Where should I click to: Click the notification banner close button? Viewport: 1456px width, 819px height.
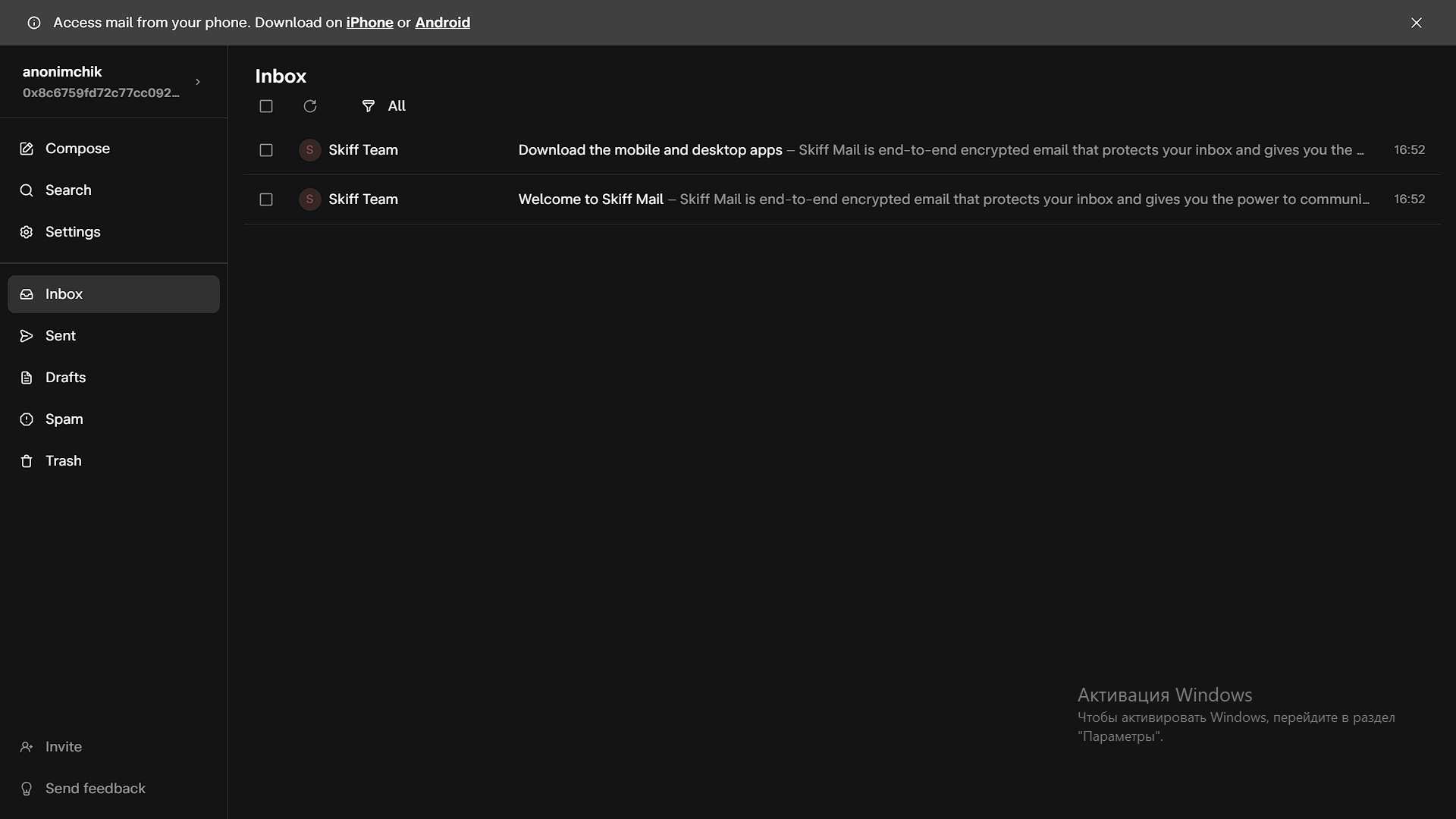pyautogui.click(x=1416, y=22)
